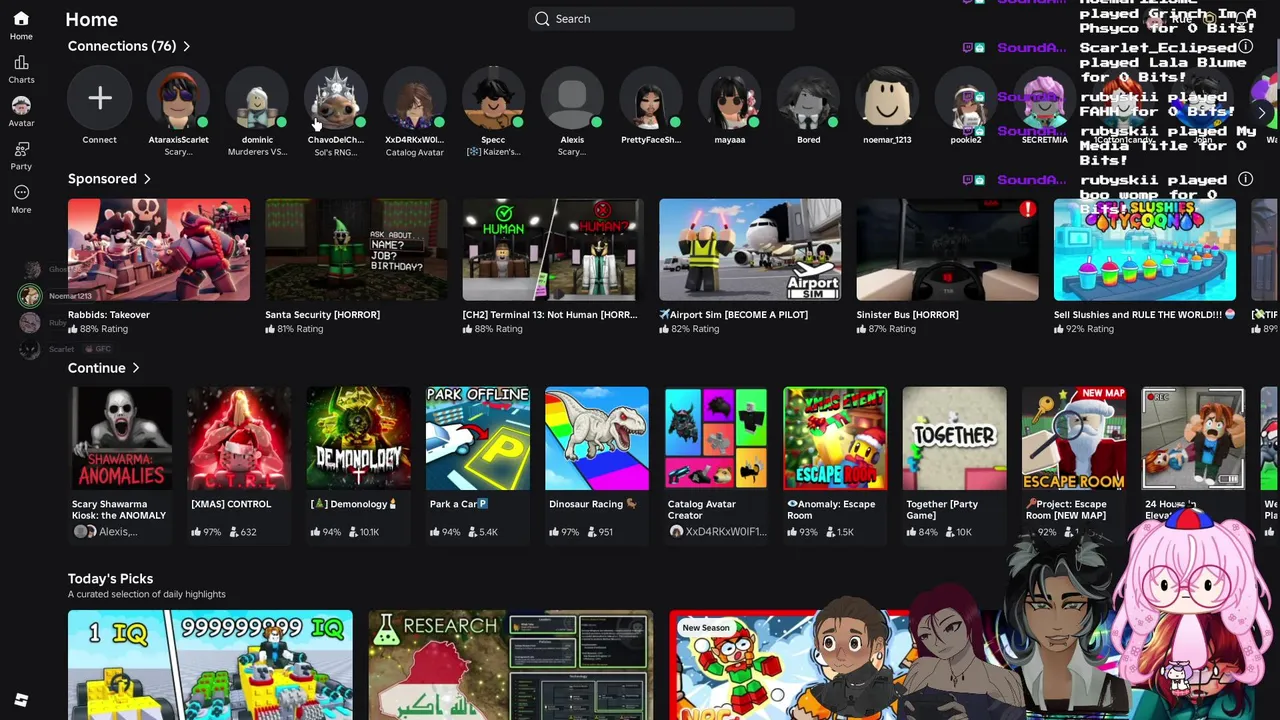Open ChavoDelCh connection avatar
The image size is (1280, 720).
(336, 98)
